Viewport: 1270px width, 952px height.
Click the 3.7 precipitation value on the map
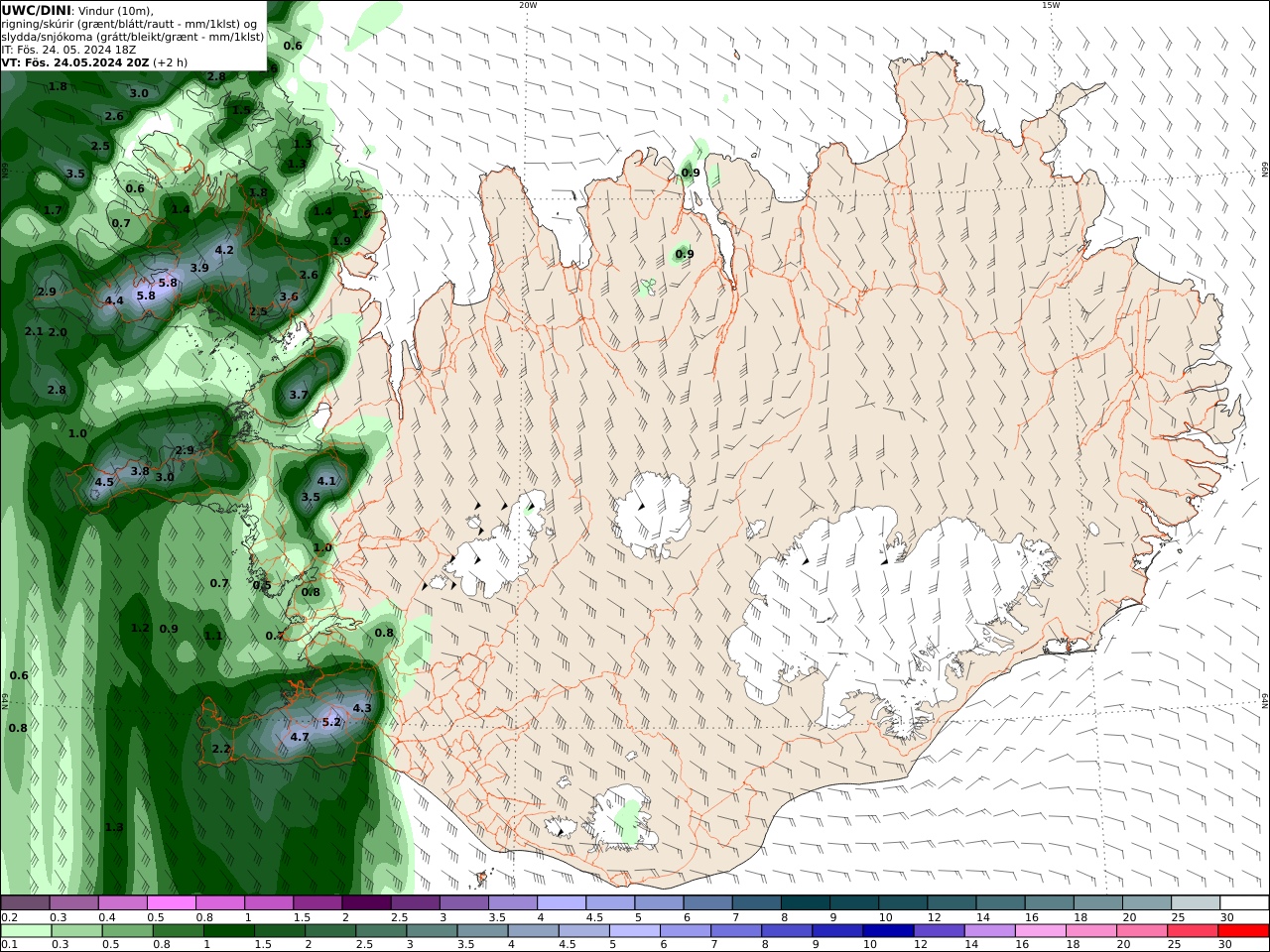[299, 395]
